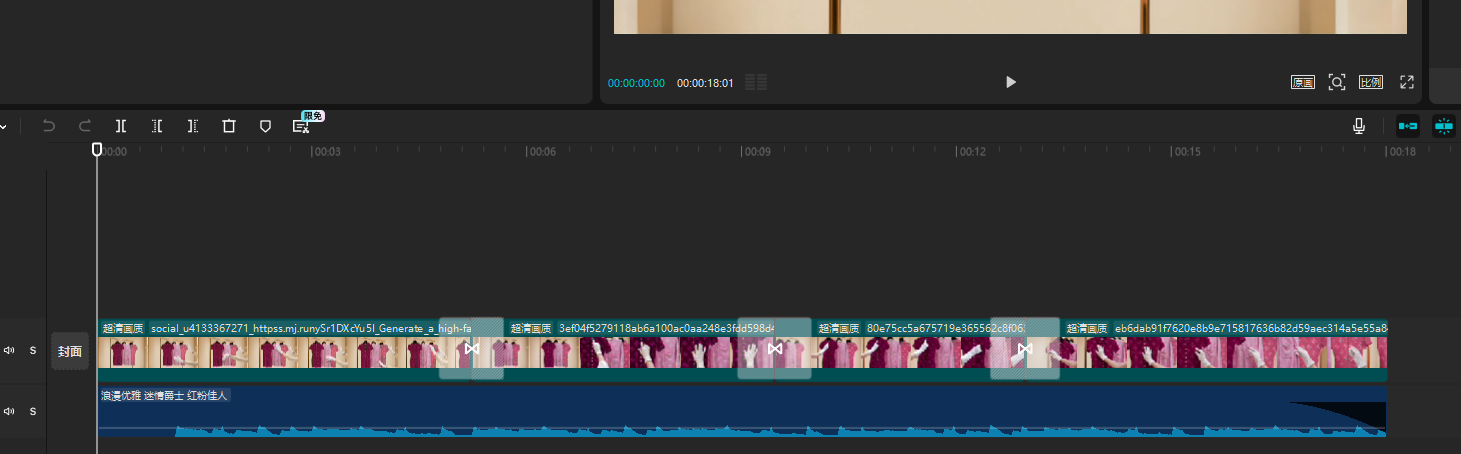
Task: Toggle auto snapping button at toolbar right
Action: tap(1444, 126)
